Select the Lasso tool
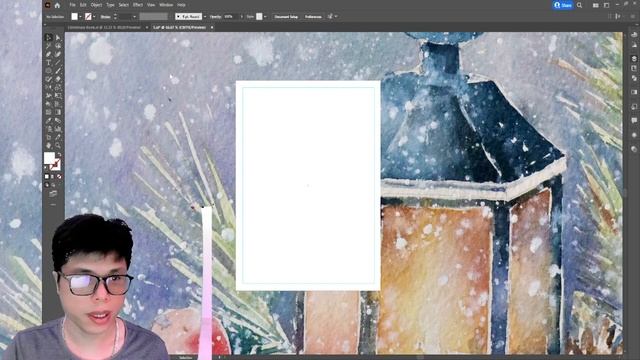This screenshot has height=360, width=640. coord(58,45)
